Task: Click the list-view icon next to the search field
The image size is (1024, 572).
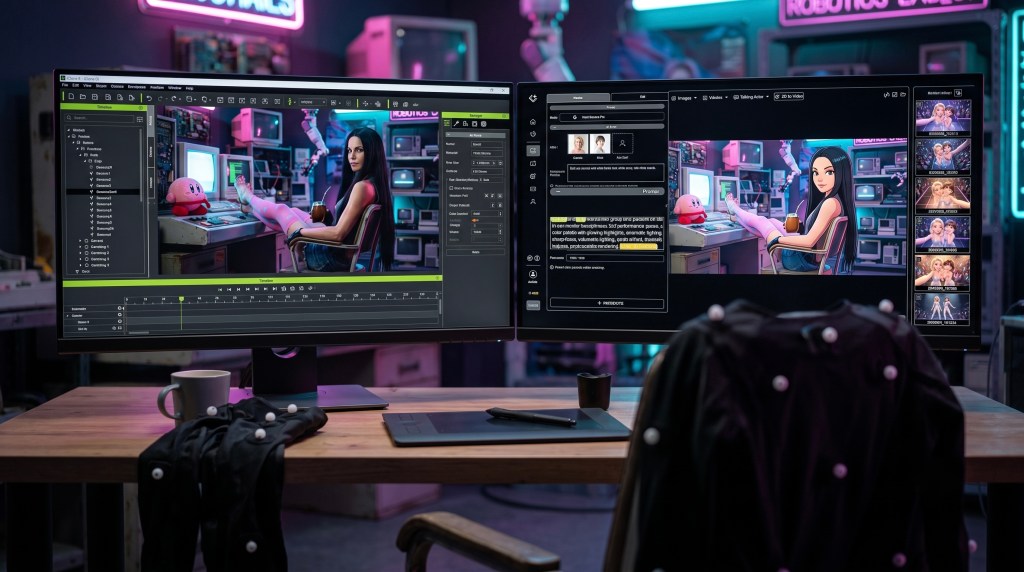Action: 140,119
